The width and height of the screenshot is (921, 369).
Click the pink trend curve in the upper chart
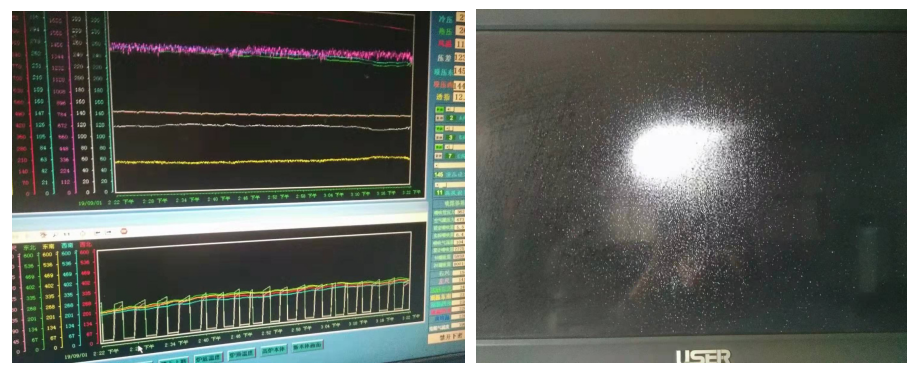coord(261,52)
